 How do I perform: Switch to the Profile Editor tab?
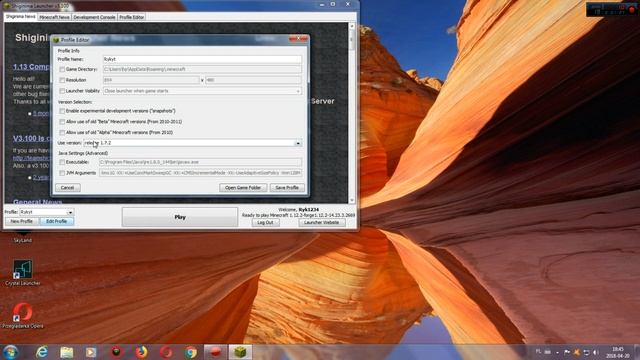coord(131,17)
